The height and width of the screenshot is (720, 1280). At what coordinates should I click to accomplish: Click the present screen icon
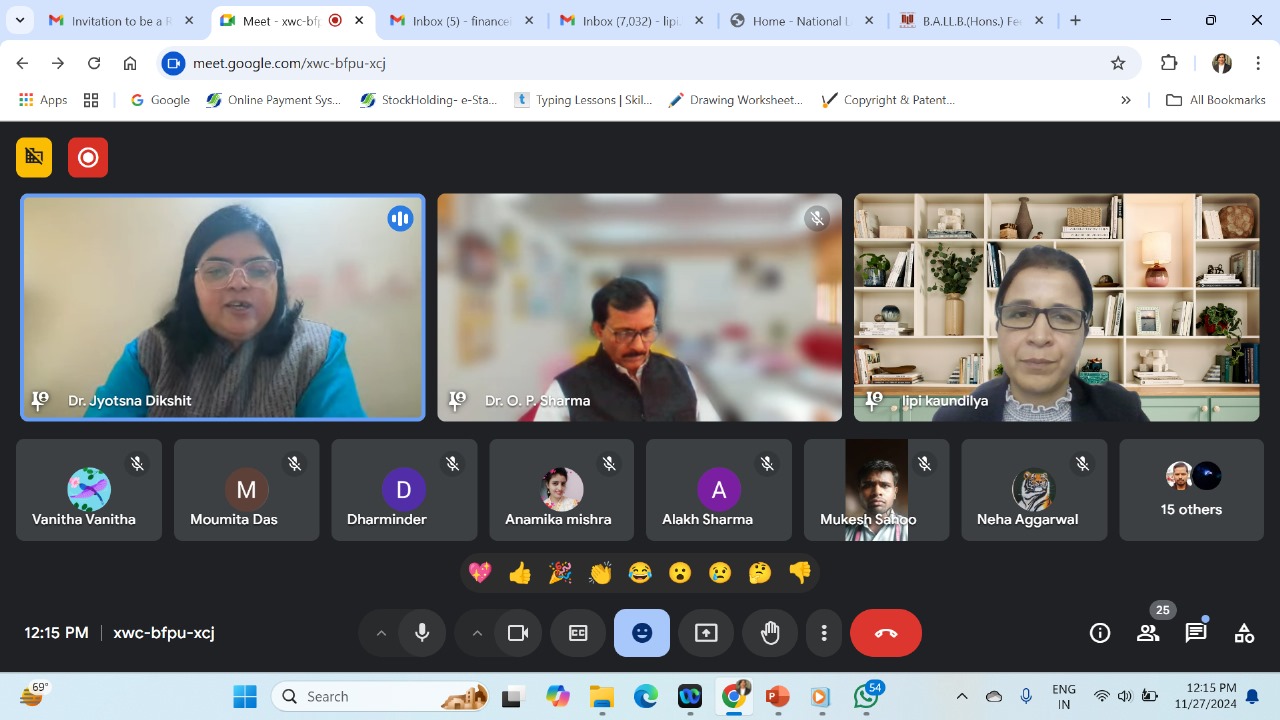[706, 633]
